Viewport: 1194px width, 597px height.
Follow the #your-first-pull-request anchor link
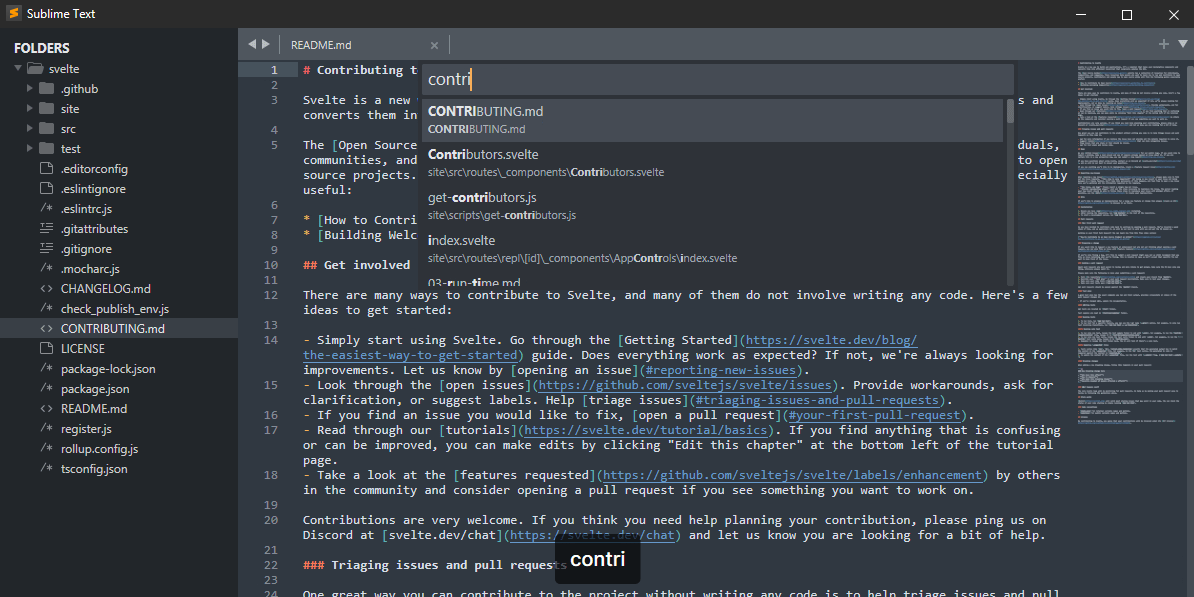coord(873,415)
